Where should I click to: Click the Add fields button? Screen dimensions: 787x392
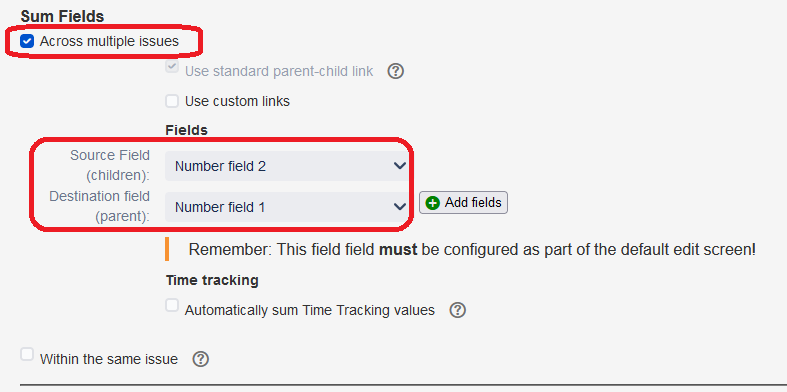tap(463, 203)
